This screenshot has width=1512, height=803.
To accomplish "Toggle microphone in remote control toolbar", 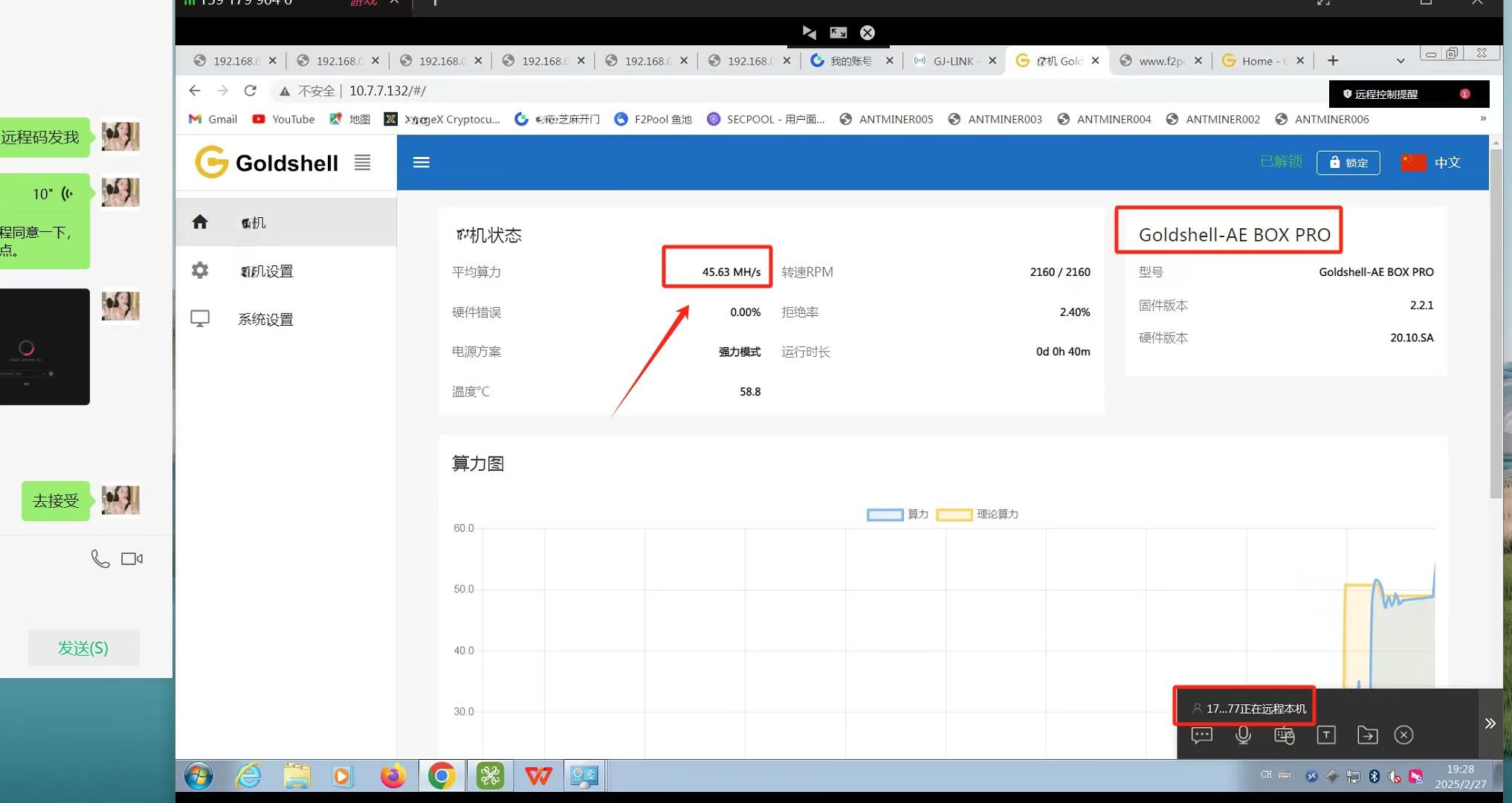I will click(x=1243, y=735).
